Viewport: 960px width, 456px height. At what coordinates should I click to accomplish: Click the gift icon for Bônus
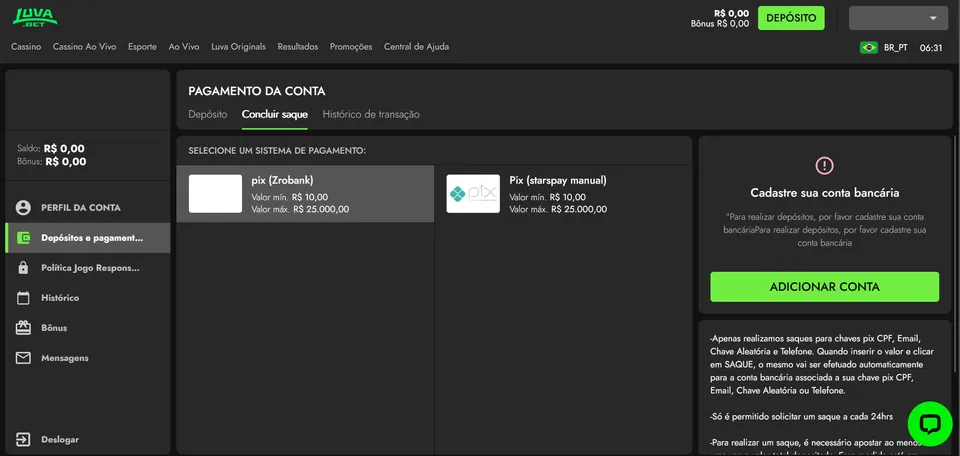click(x=23, y=328)
